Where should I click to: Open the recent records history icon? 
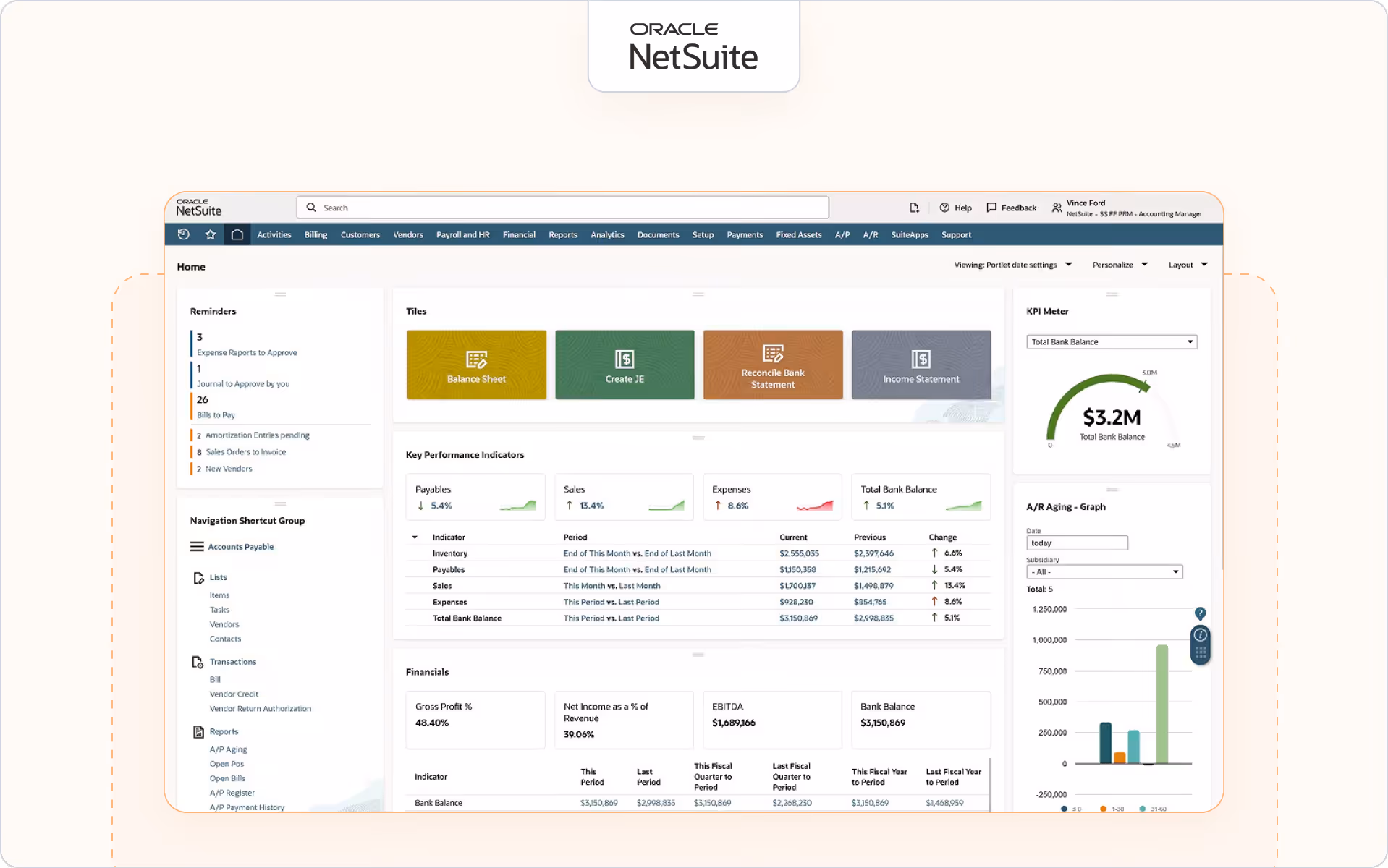click(183, 234)
